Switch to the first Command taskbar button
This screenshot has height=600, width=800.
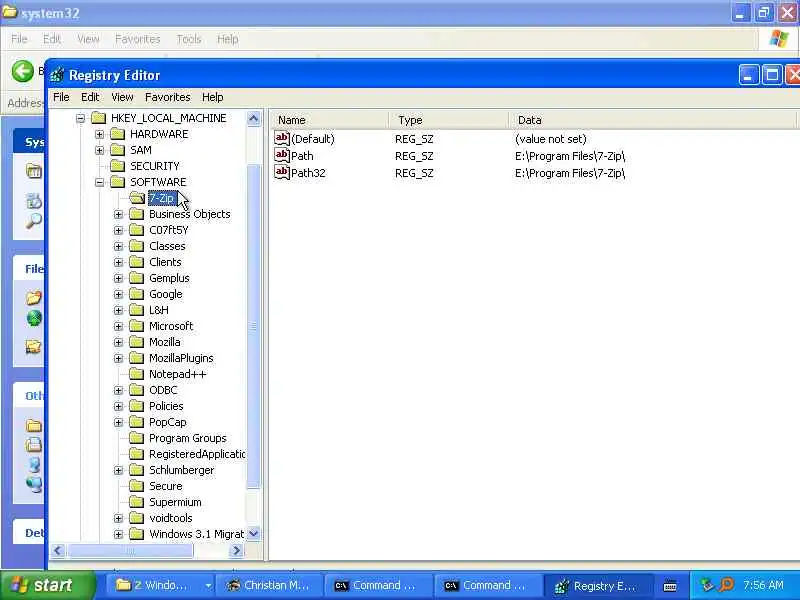(x=380, y=585)
